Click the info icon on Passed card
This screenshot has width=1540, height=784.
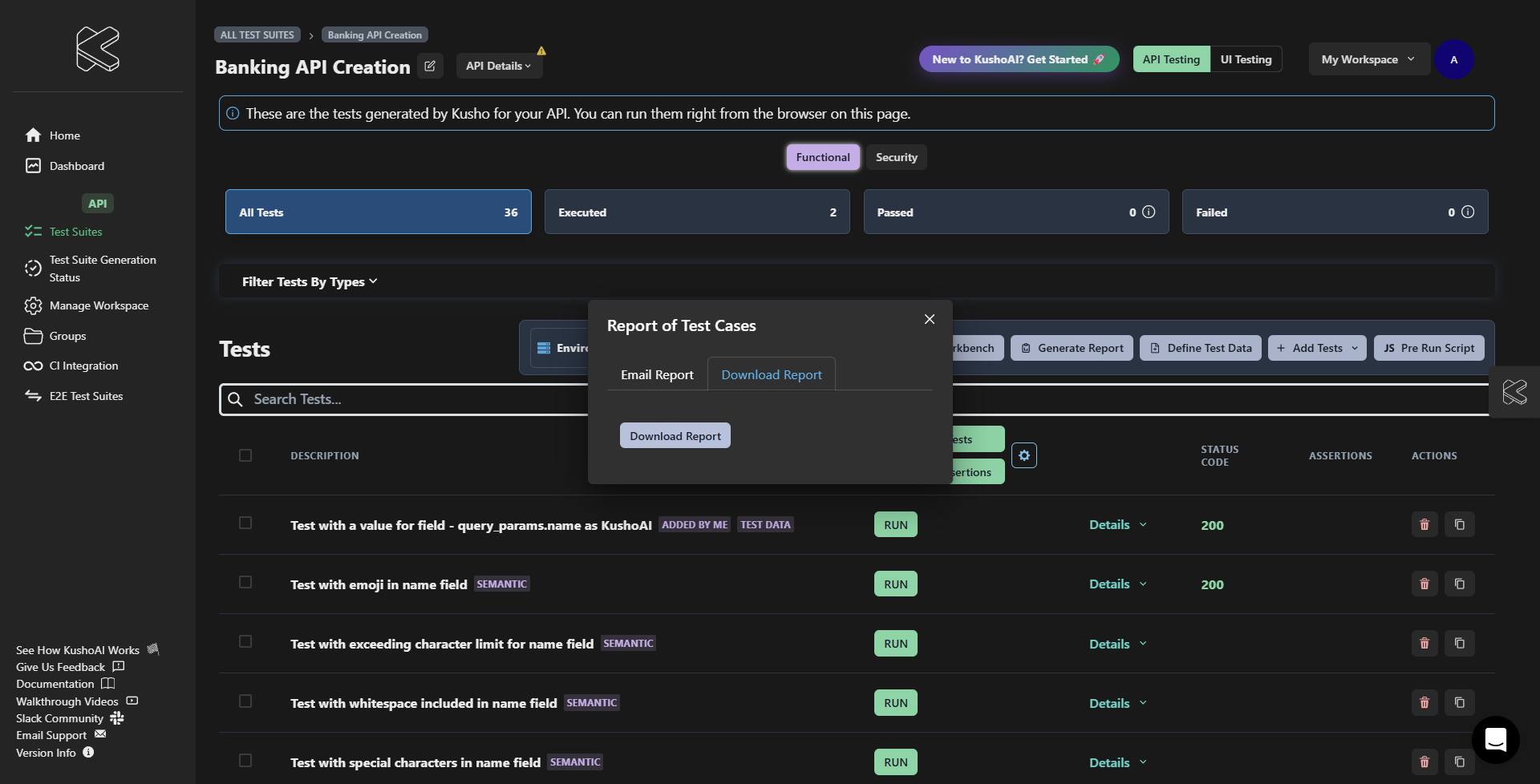click(x=1149, y=212)
